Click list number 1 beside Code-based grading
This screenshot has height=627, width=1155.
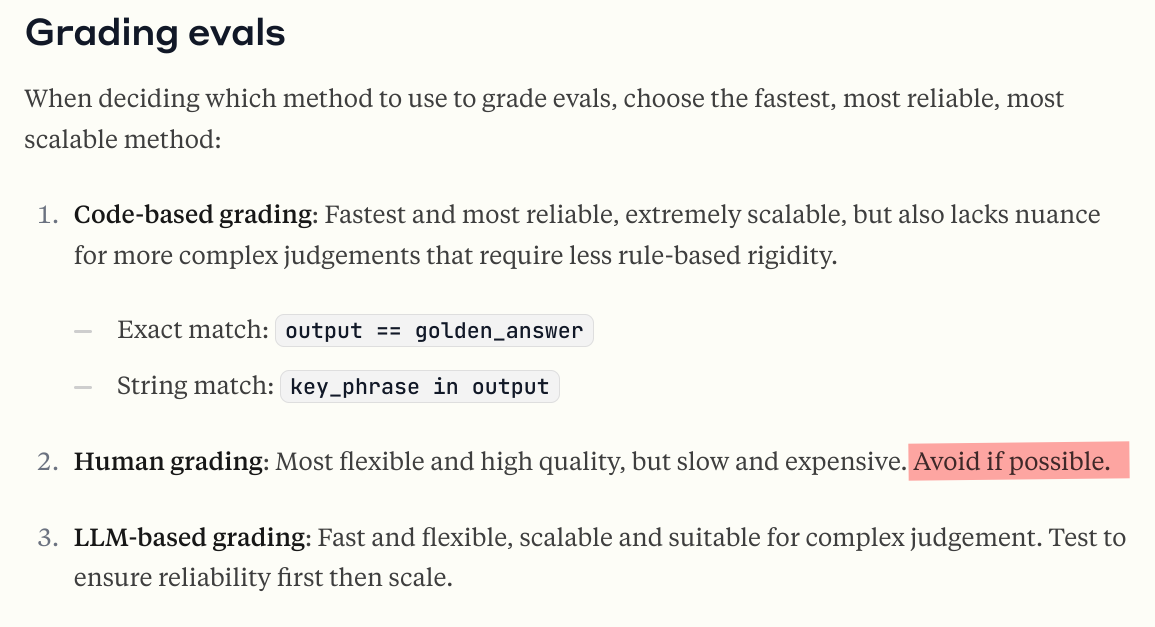47,215
